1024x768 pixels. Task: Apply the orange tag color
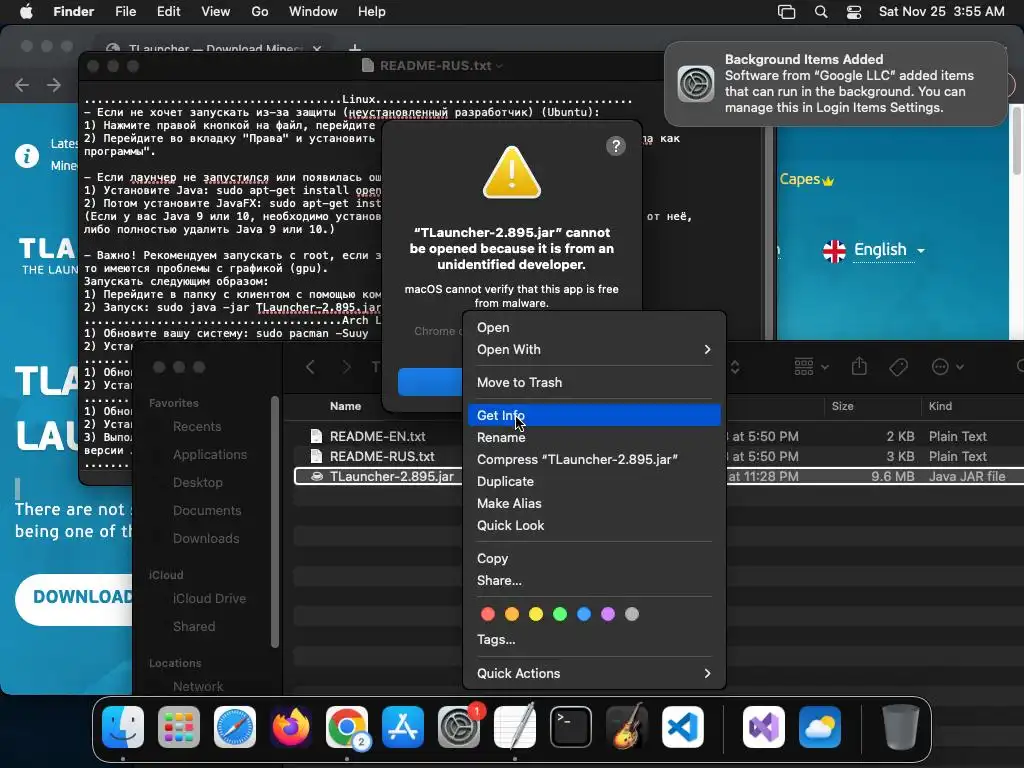pyautogui.click(x=512, y=614)
